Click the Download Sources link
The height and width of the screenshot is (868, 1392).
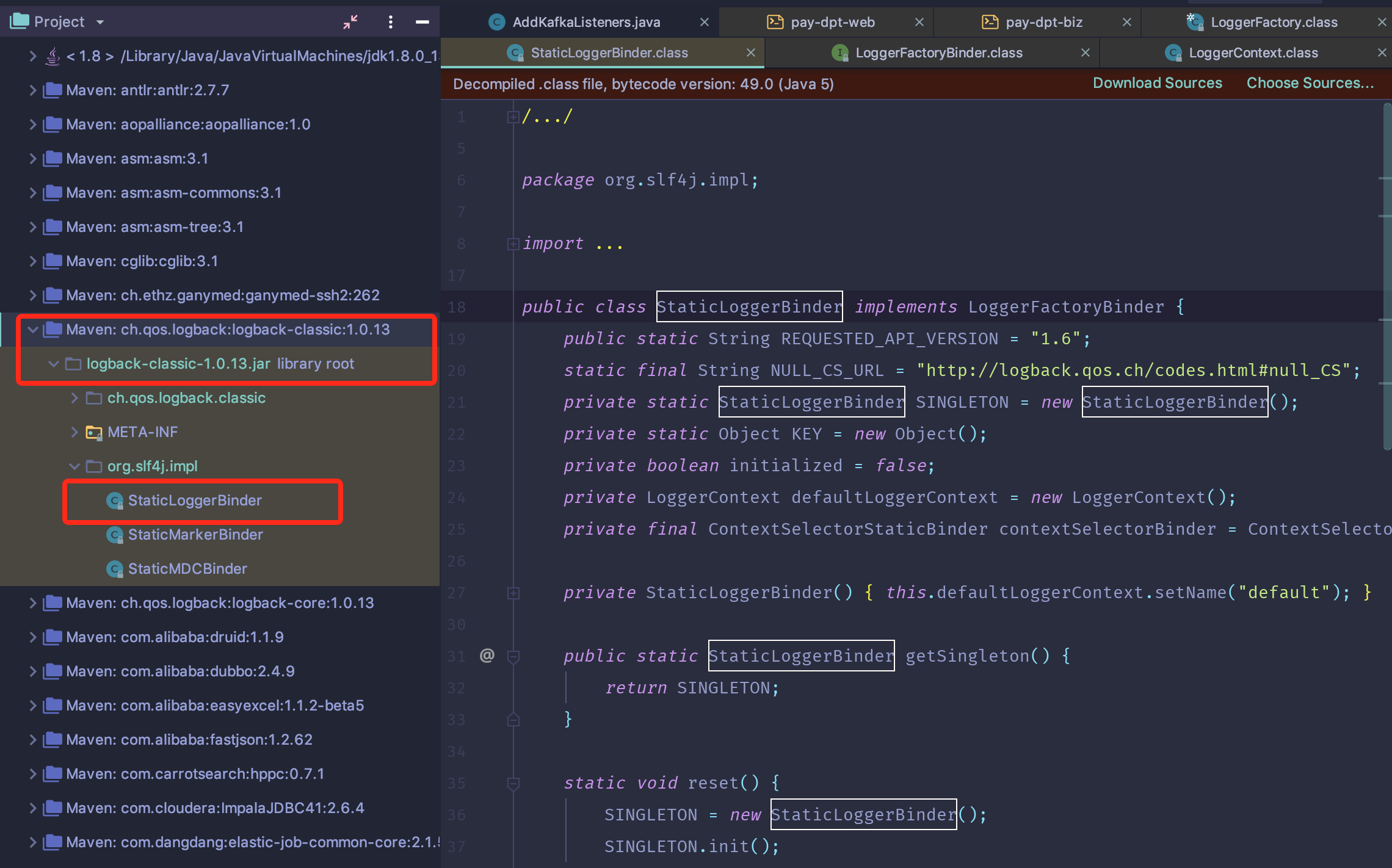[x=1157, y=83]
